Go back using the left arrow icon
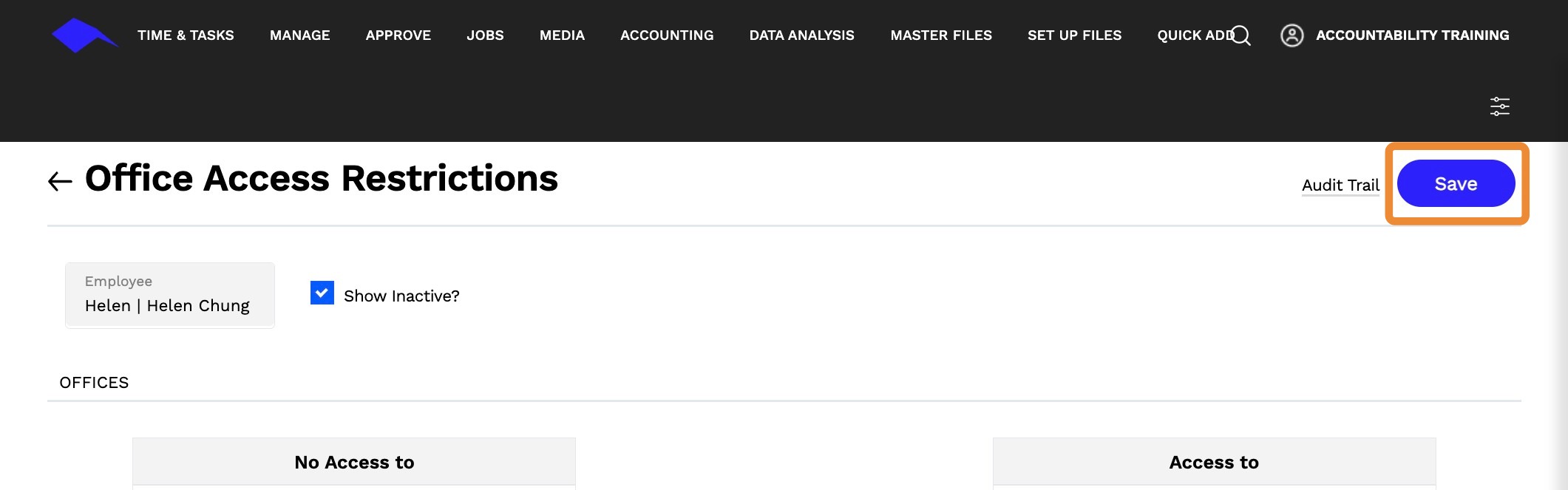 [60, 181]
